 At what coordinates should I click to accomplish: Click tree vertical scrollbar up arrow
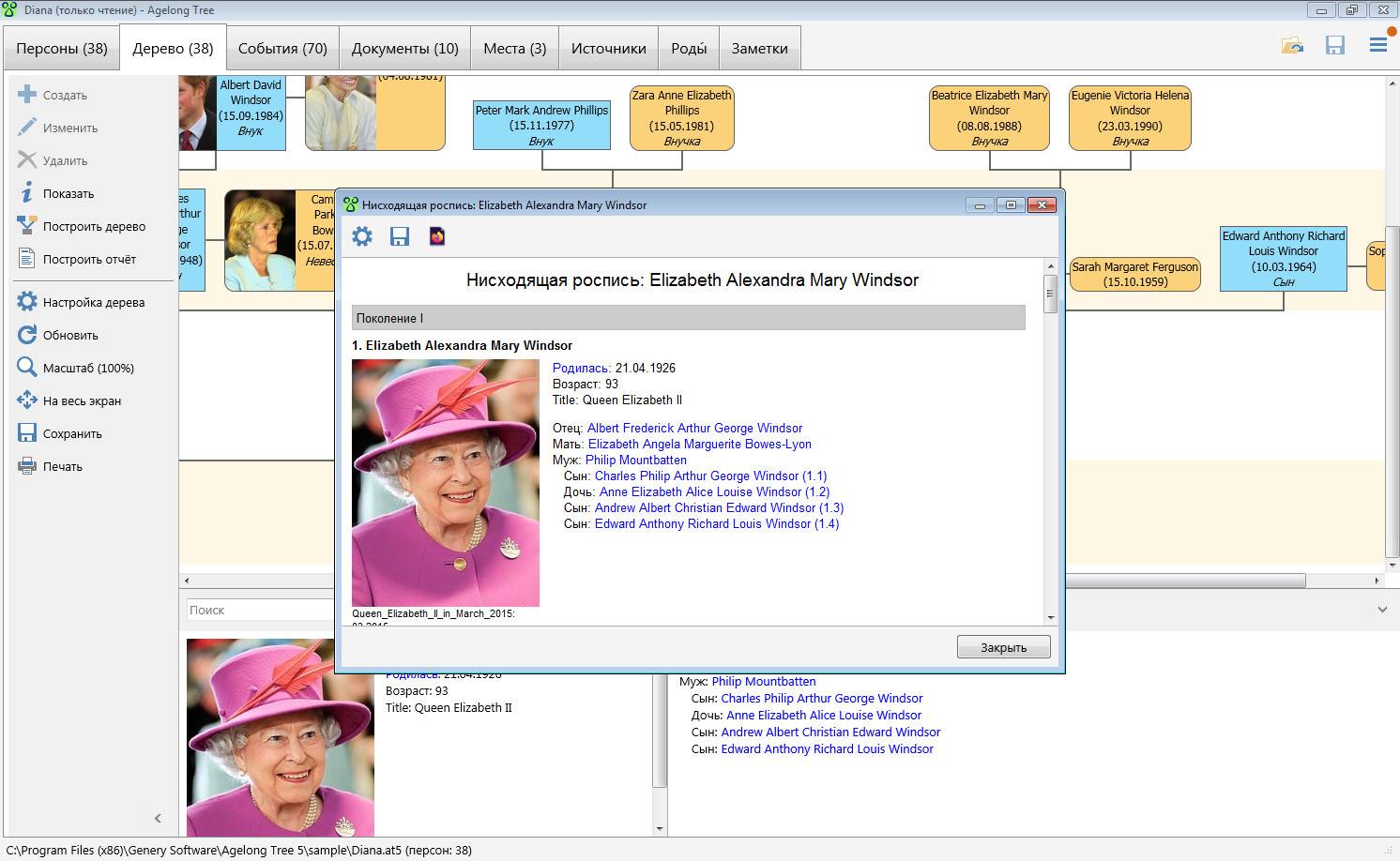[1392, 83]
